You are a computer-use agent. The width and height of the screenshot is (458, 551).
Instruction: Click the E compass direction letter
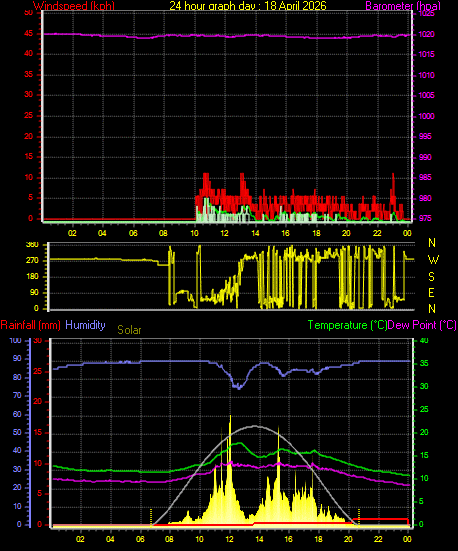point(432,292)
